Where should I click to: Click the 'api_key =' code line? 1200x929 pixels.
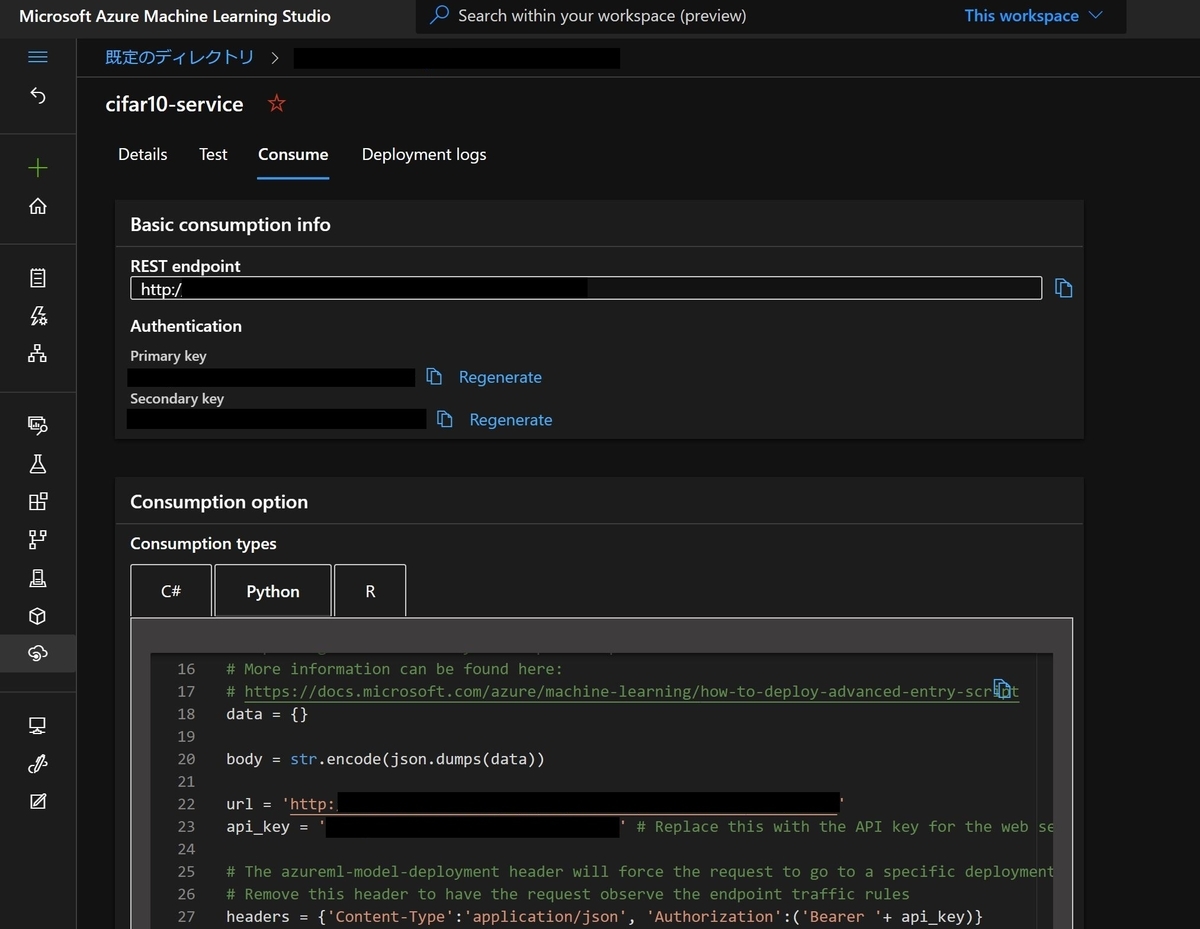click(640, 827)
